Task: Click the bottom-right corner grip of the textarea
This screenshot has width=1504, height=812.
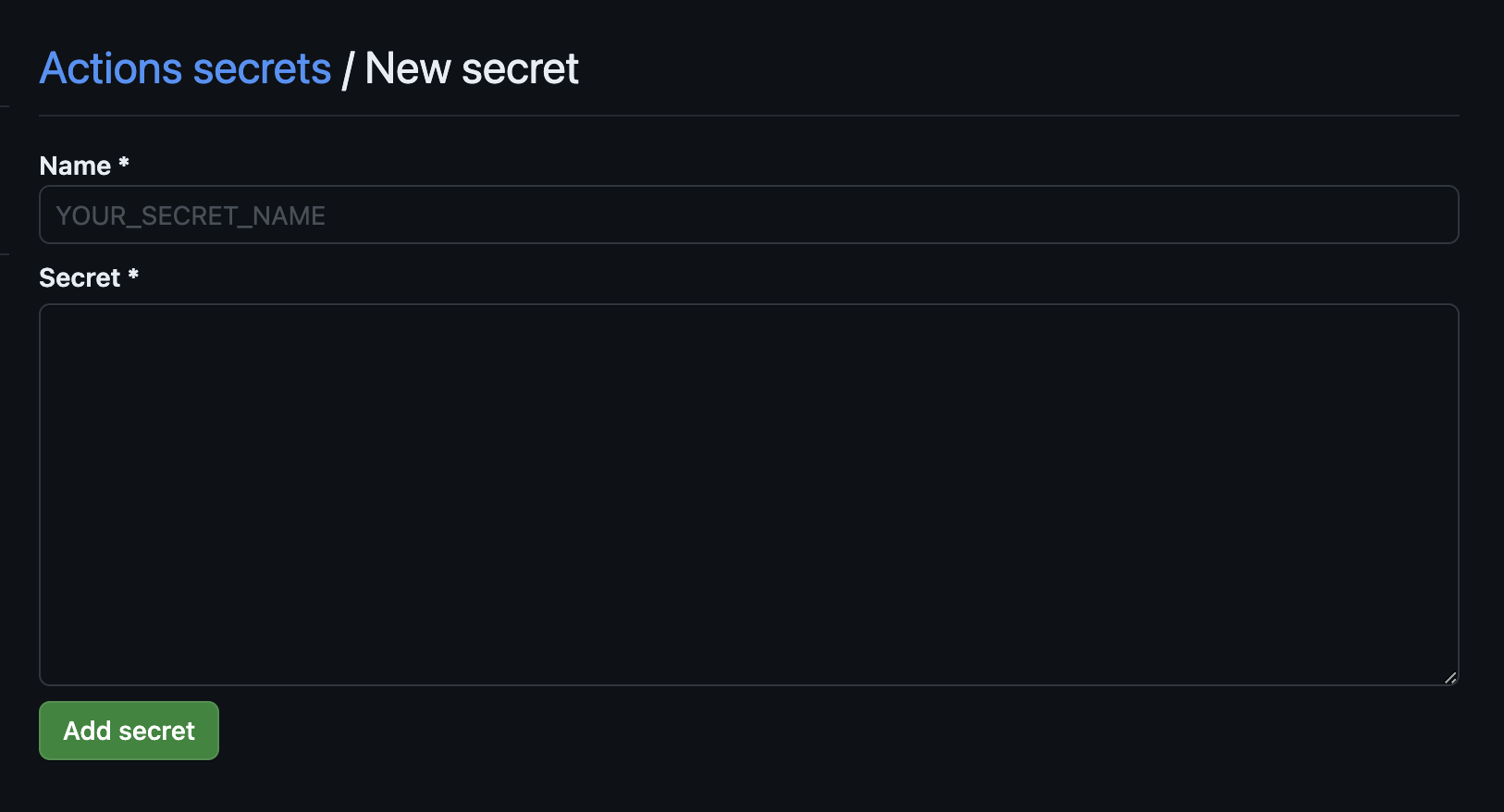Action: click(1450, 678)
